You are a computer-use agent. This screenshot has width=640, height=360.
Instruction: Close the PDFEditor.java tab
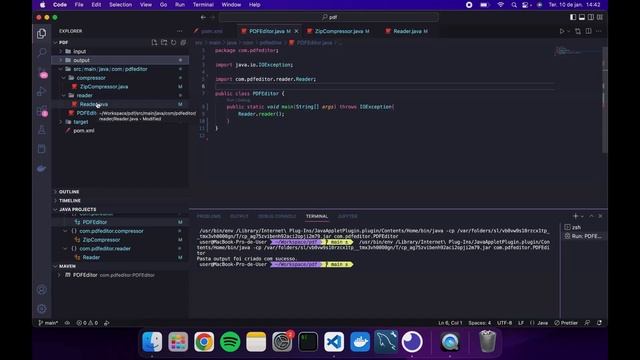pyautogui.click(x=296, y=31)
